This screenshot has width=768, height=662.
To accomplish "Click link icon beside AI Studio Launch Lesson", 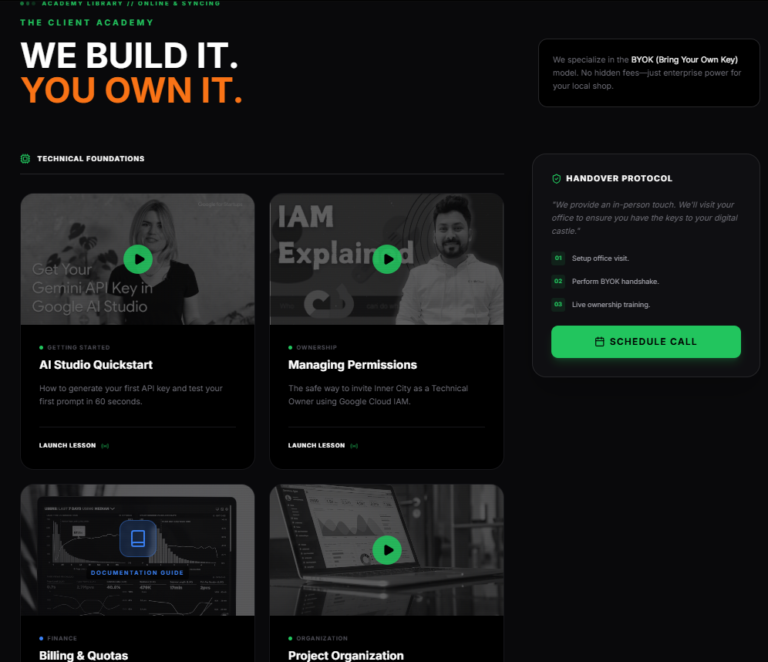I will 105,446.
